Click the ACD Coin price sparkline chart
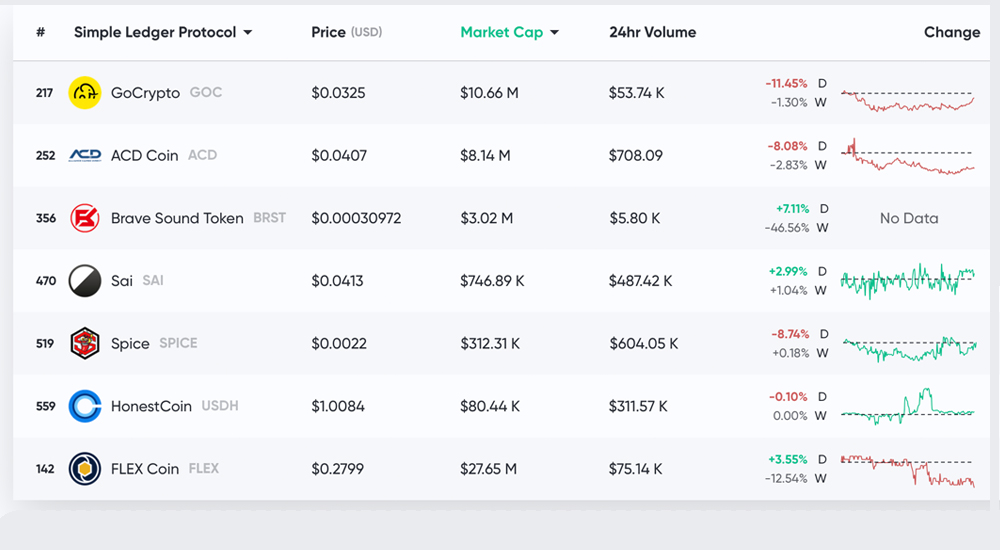This screenshot has height=550, width=1000. pyautogui.click(x=908, y=156)
